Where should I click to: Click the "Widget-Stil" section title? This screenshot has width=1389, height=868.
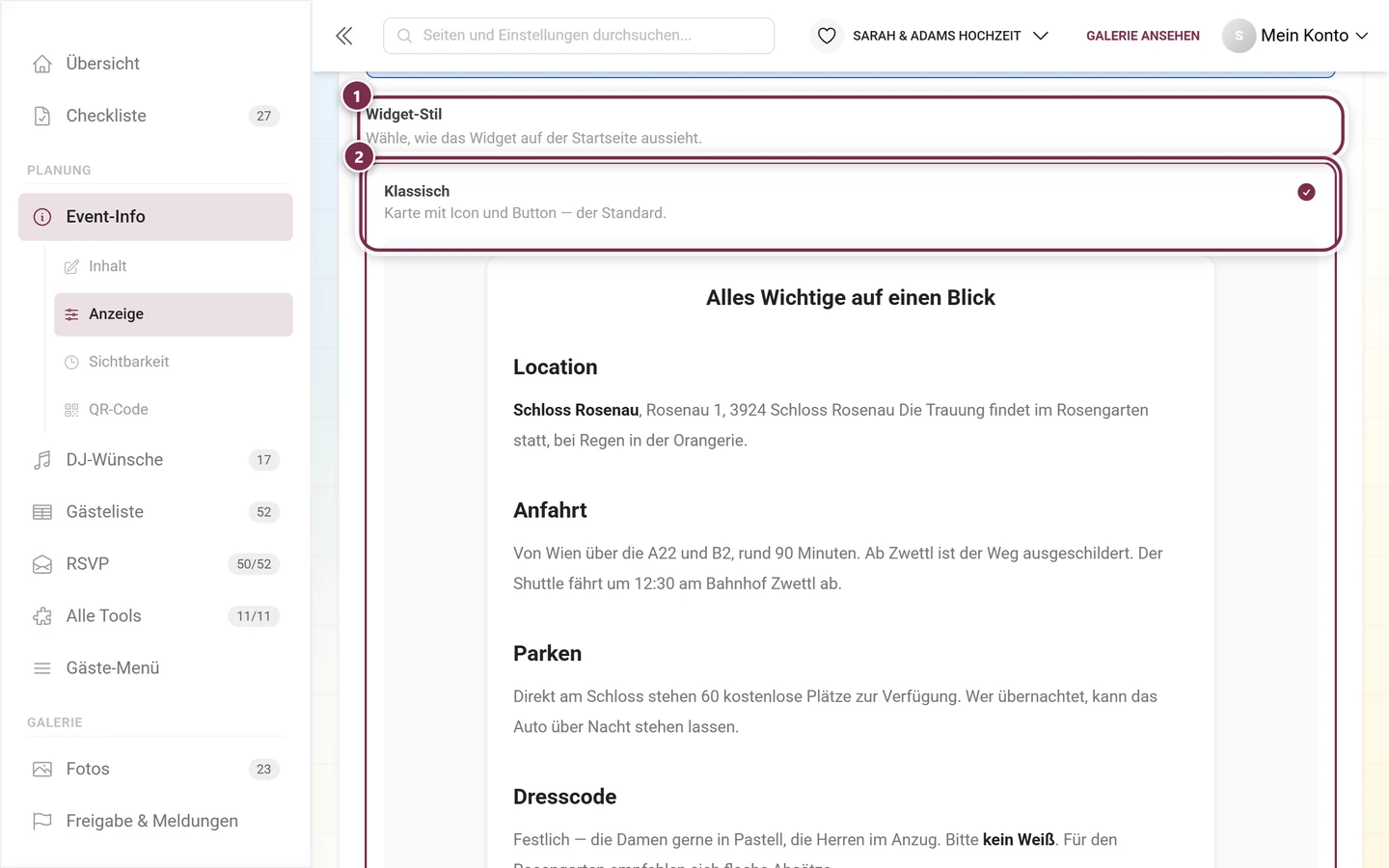[403, 114]
